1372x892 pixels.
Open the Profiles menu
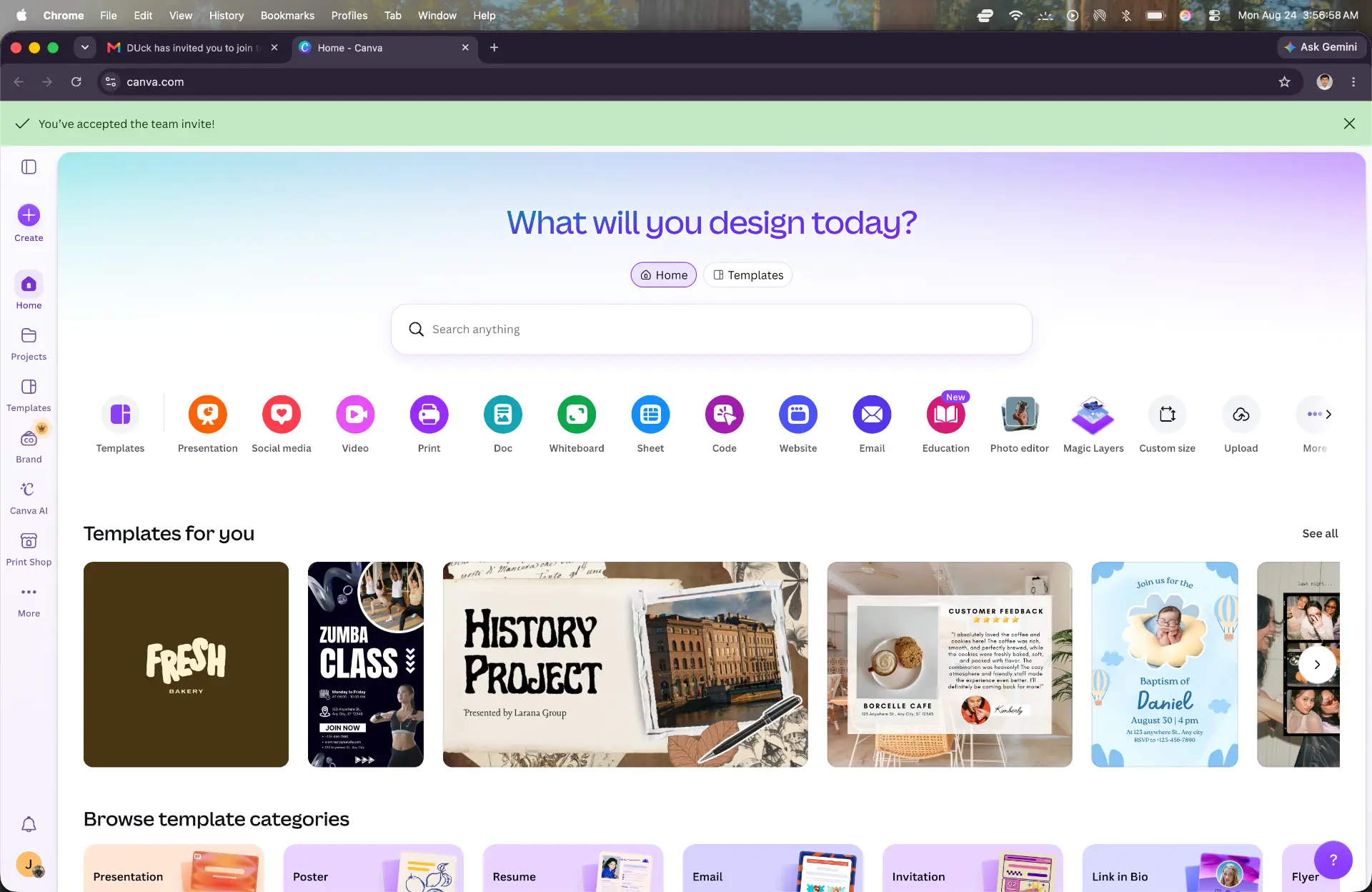pos(349,15)
